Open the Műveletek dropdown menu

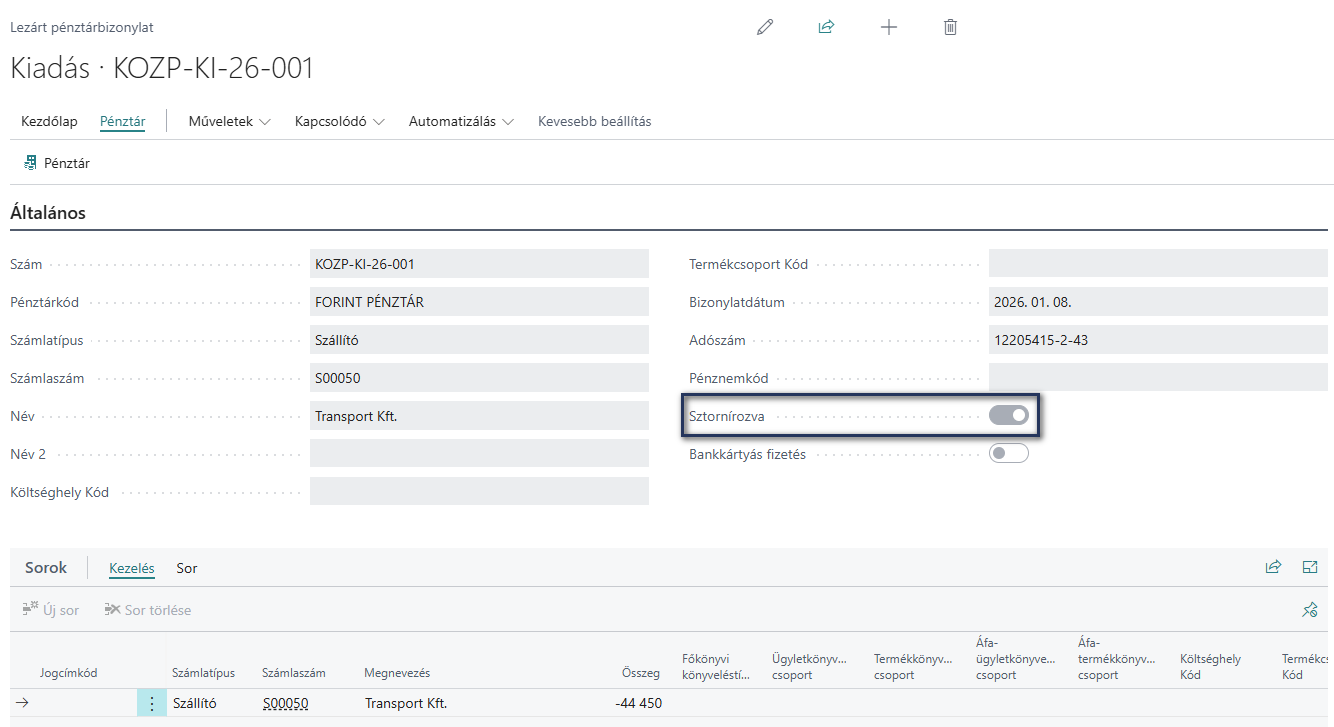point(229,122)
